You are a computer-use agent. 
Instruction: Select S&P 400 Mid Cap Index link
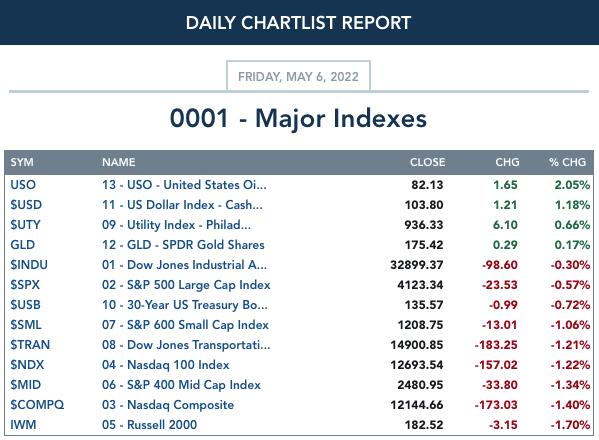pyautogui.click(x=181, y=385)
